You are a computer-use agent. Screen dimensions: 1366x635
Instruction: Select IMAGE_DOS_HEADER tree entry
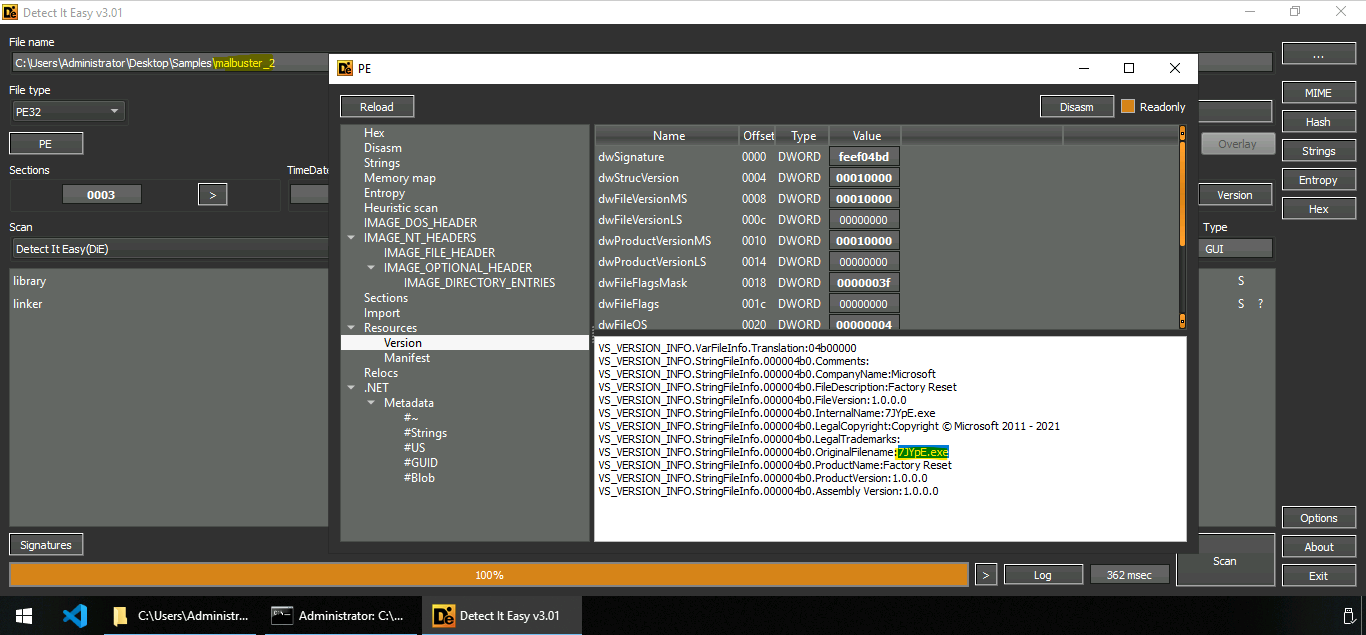point(420,223)
